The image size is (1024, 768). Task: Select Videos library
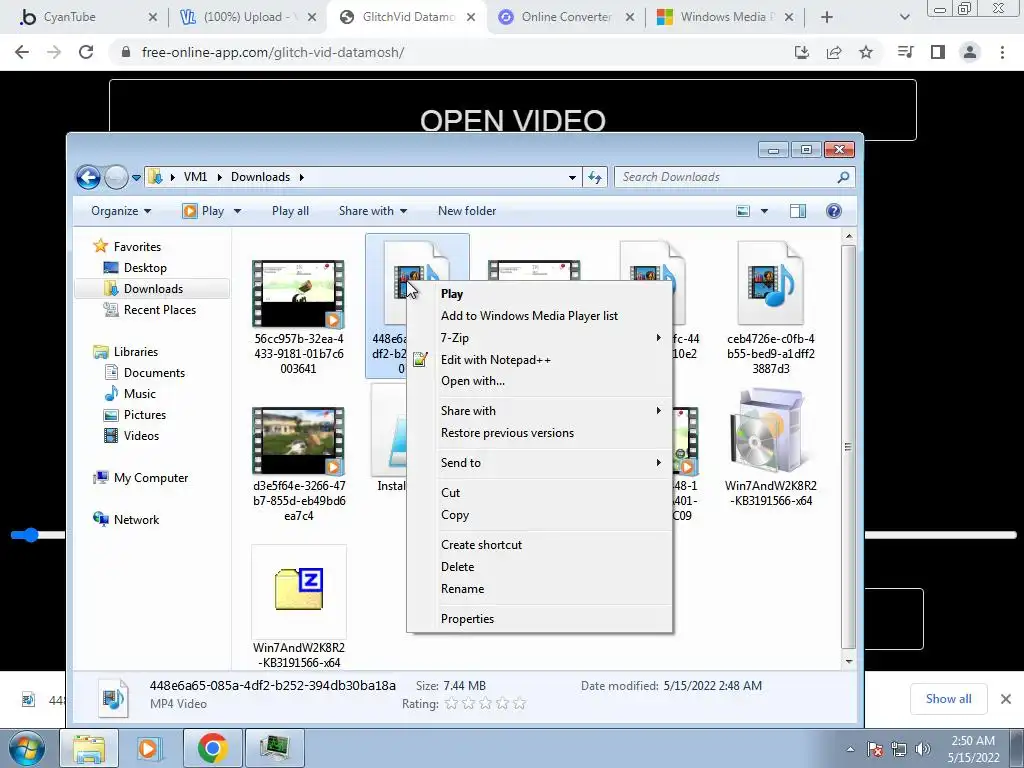[140, 436]
